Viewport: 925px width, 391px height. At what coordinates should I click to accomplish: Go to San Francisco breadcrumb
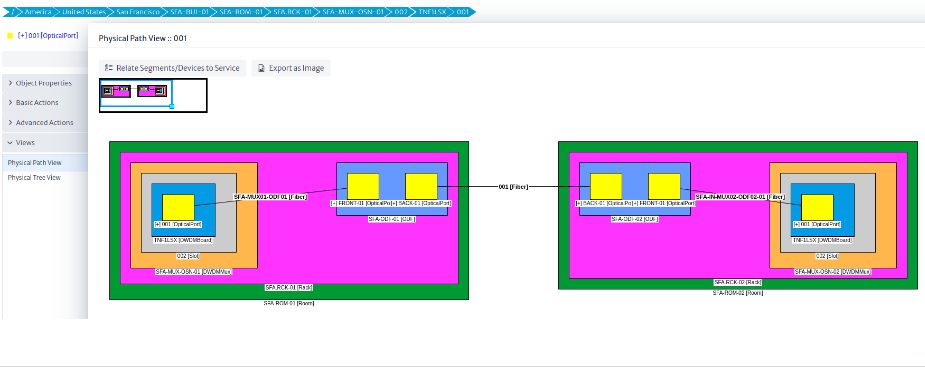pyautogui.click(x=138, y=12)
